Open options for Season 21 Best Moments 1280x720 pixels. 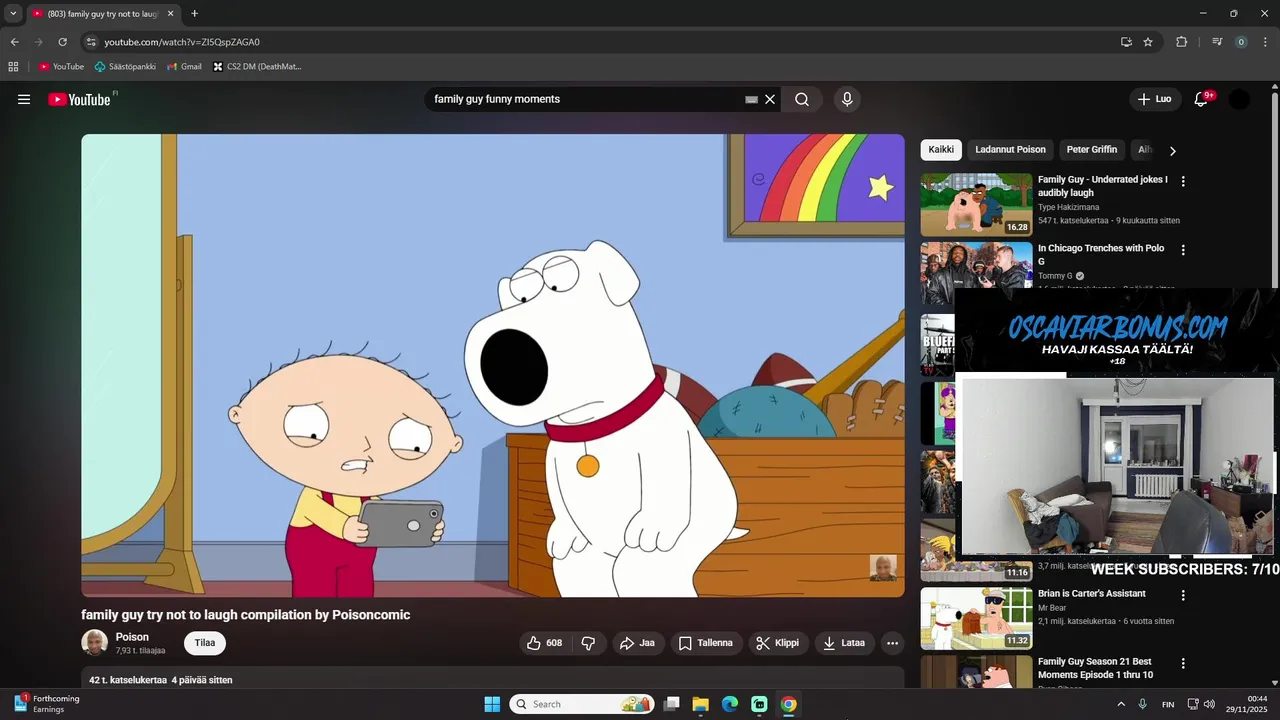tap(1183, 663)
